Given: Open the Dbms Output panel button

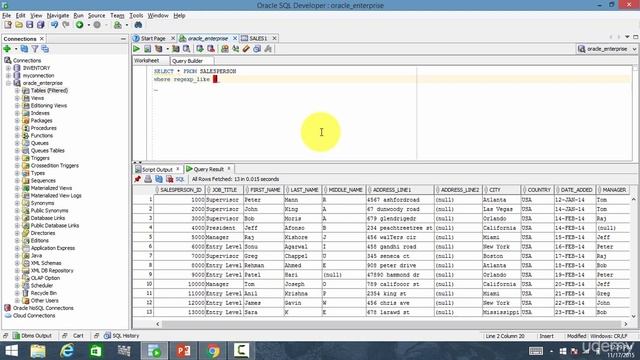Looking at the screenshot, I should 33,336.
